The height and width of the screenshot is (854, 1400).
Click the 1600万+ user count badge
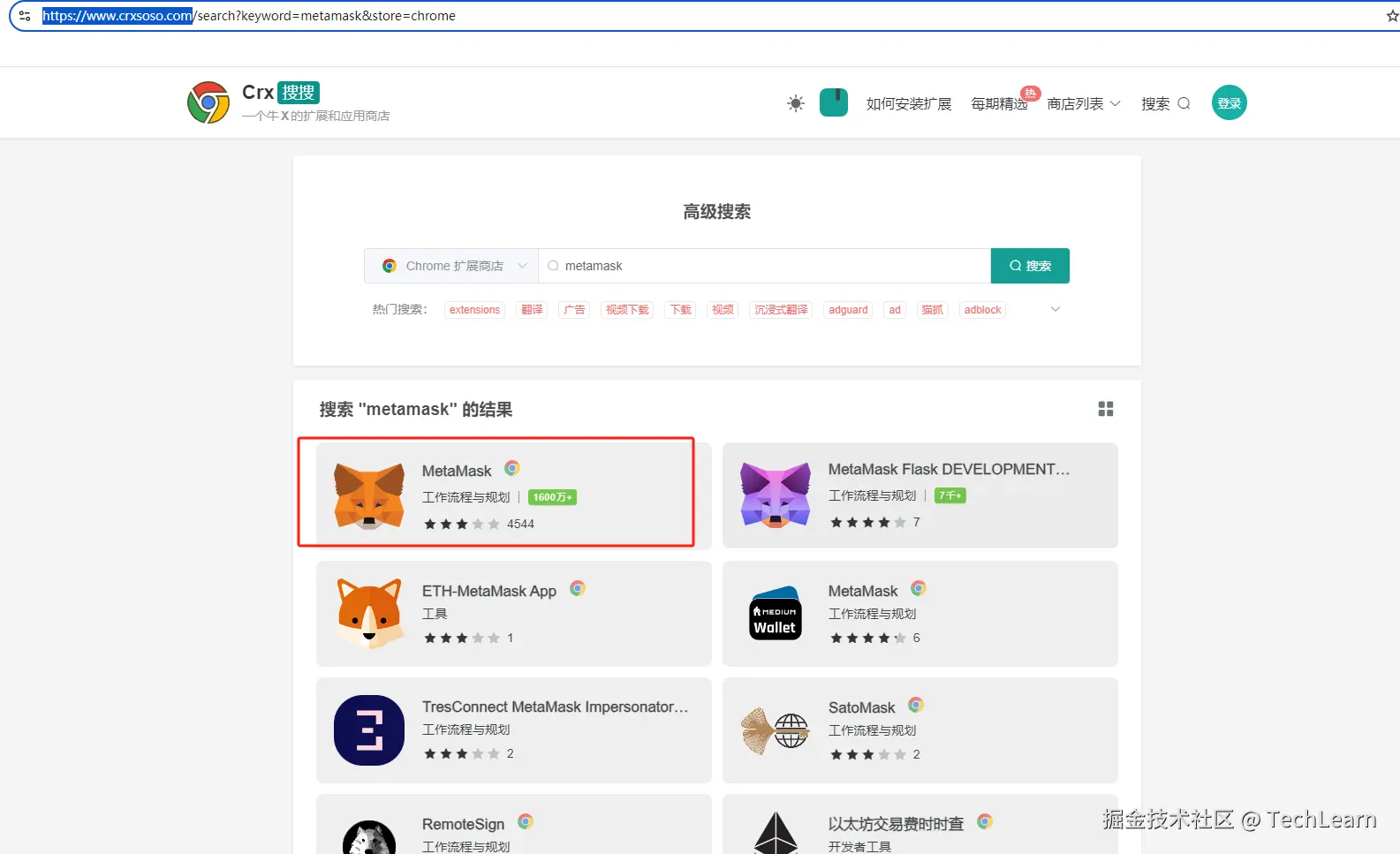[553, 497]
